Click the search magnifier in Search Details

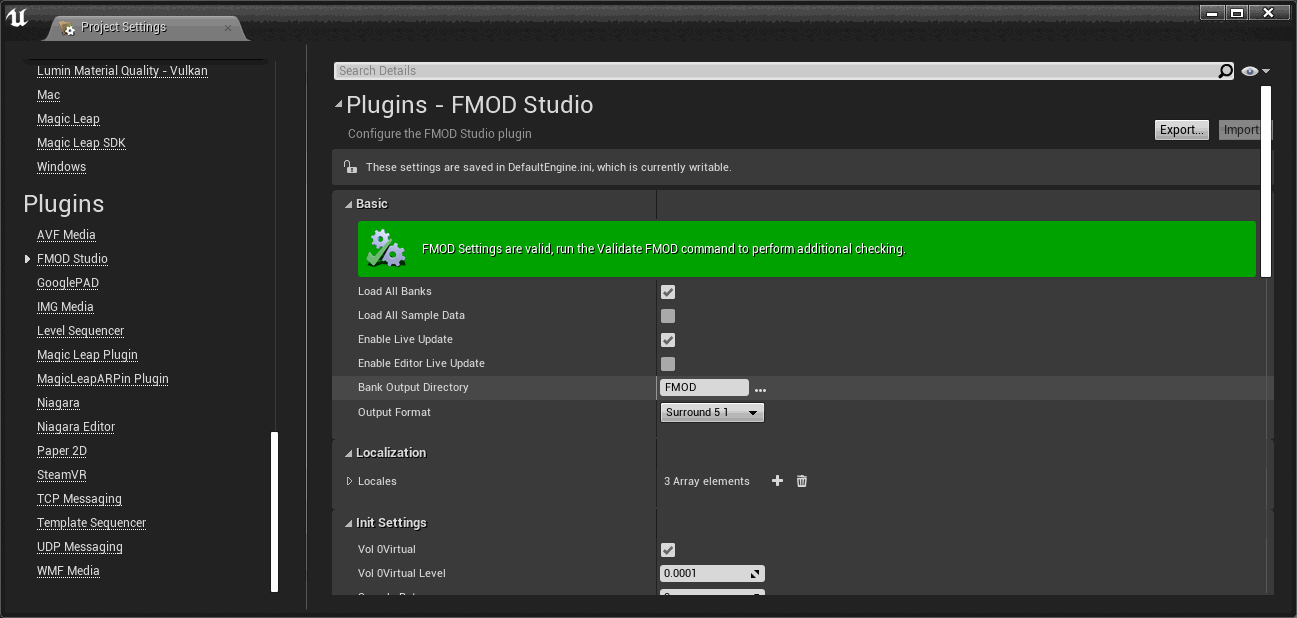point(1225,70)
